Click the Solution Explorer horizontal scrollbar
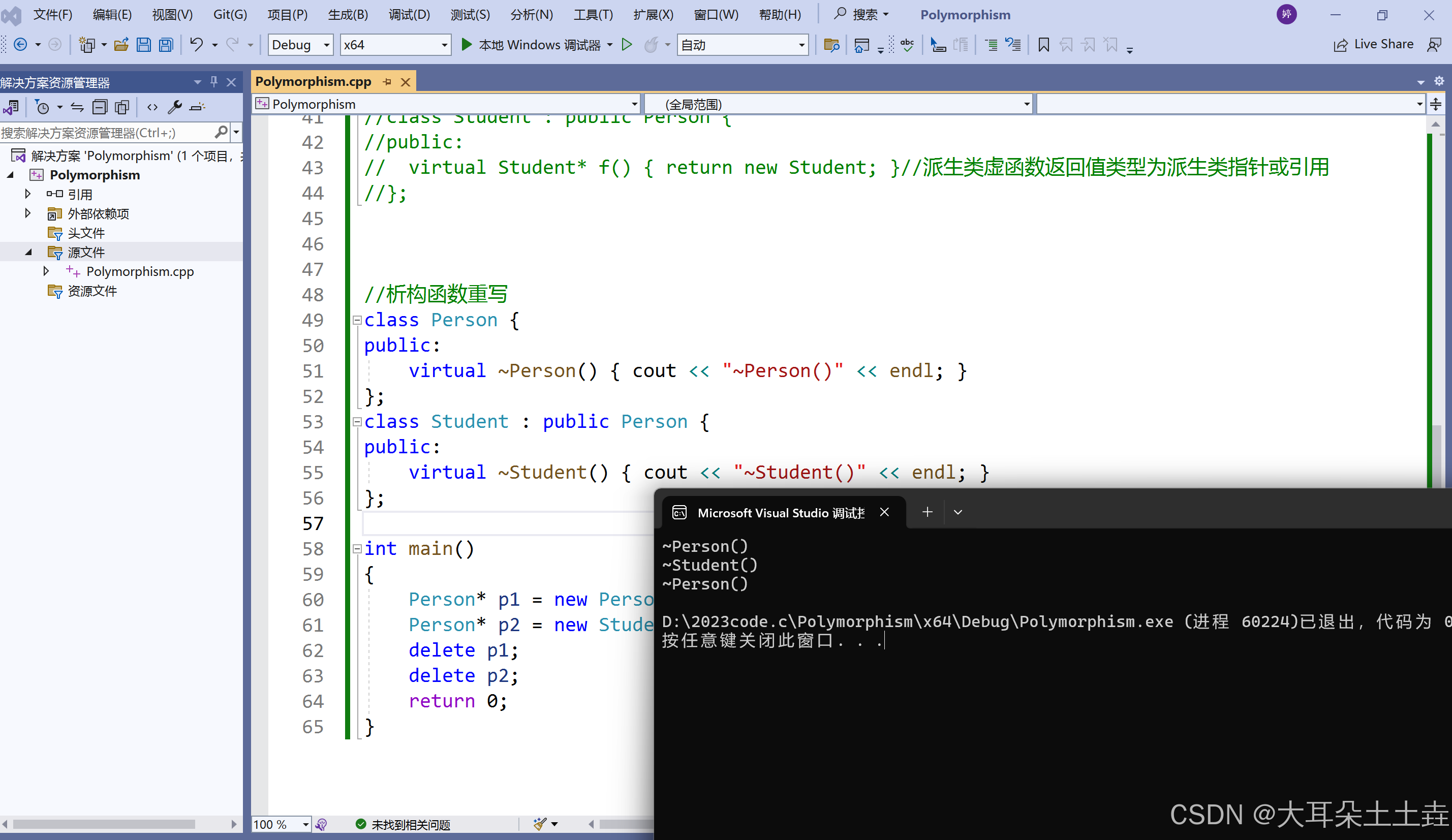Image resolution: width=1452 pixels, height=840 pixels. (x=104, y=824)
